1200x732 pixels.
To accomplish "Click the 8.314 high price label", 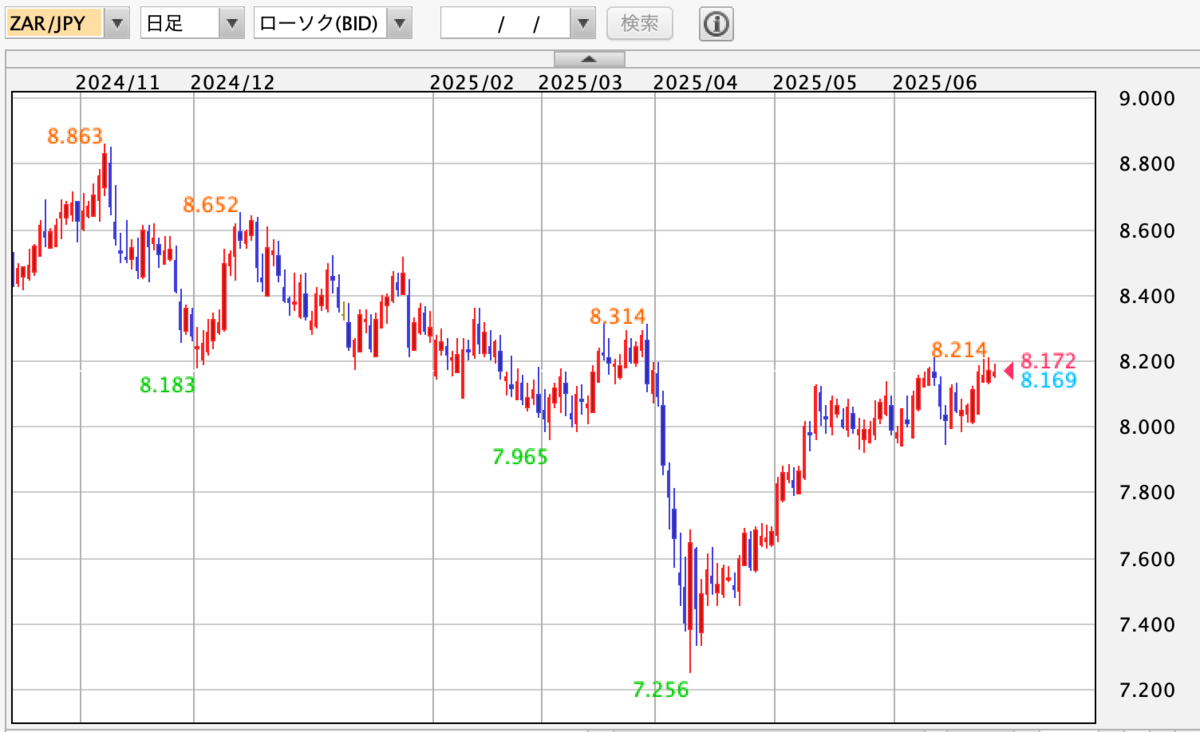I will pos(617,317).
